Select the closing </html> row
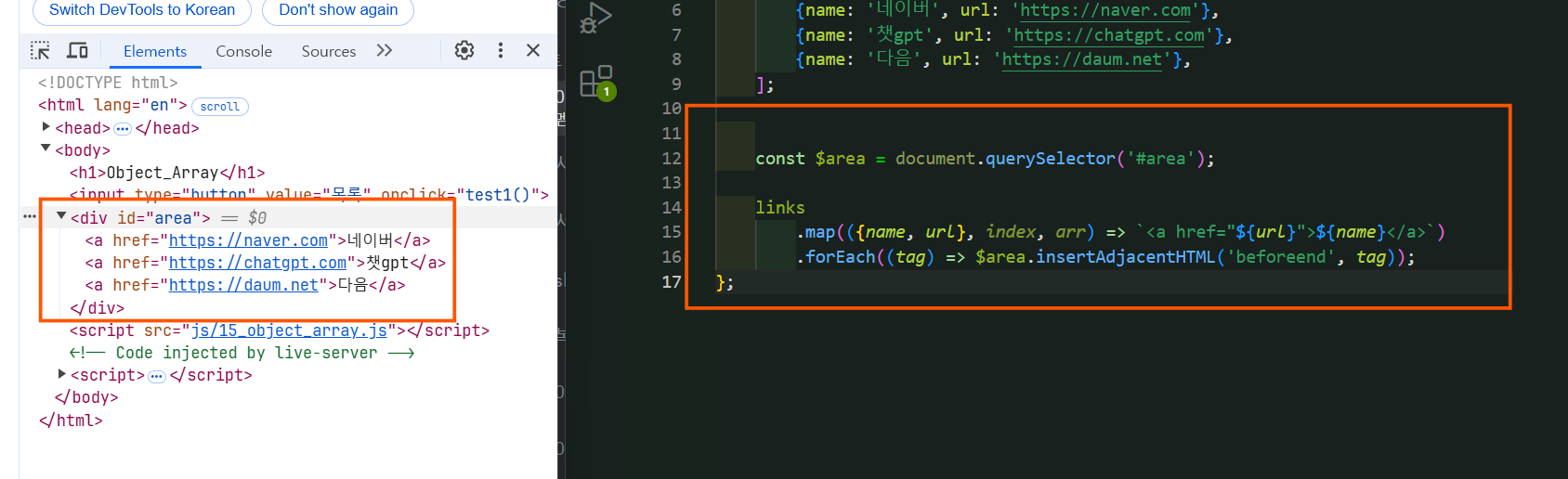Image resolution: width=1568 pixels, height=479 pixels. [71, 421]
